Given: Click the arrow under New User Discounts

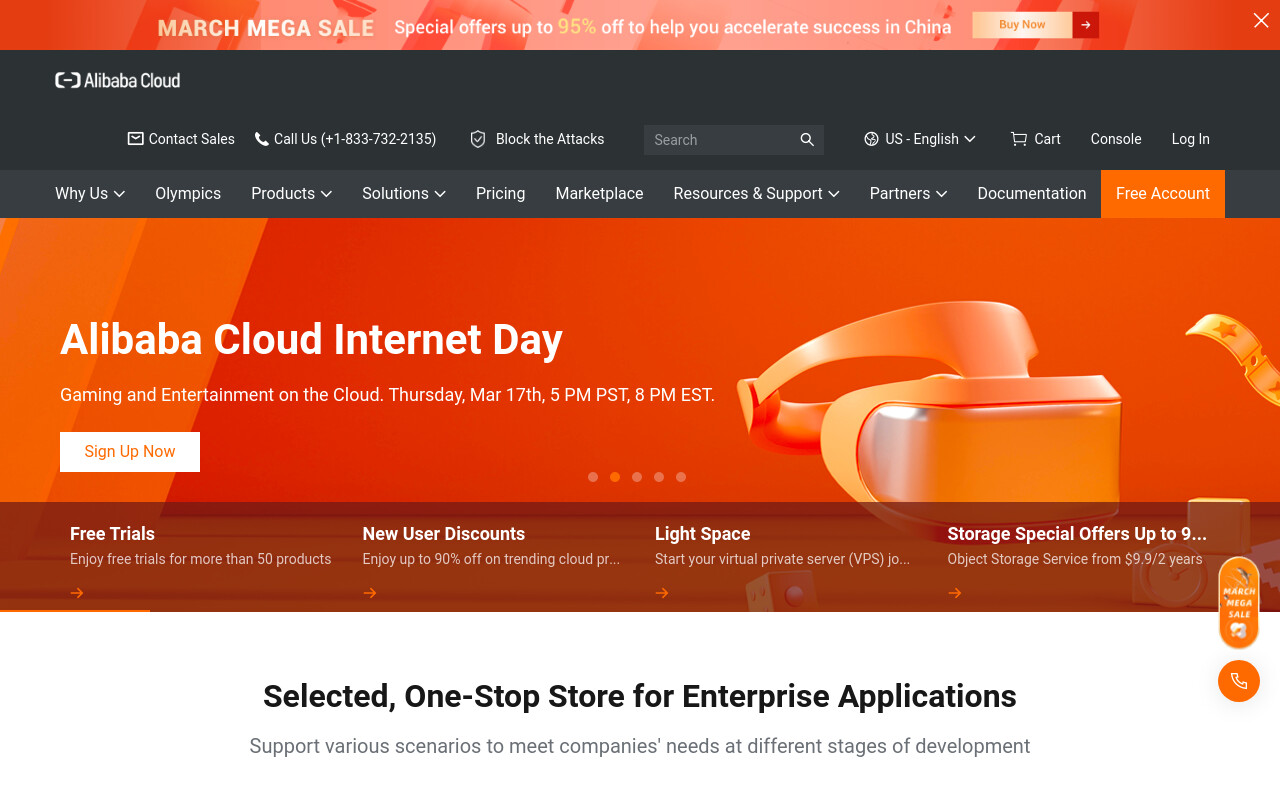Looking at the screenshot, I should click(x=370, y=593).
